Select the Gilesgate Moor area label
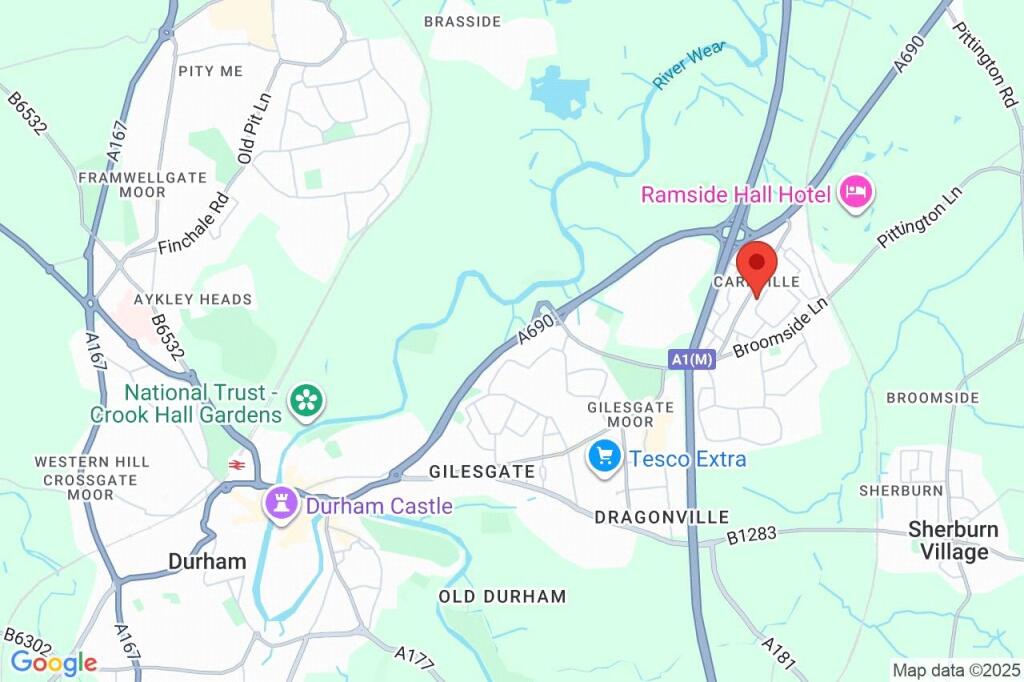The height and width of the screenshot is (682, 1024). click(630, 415)
